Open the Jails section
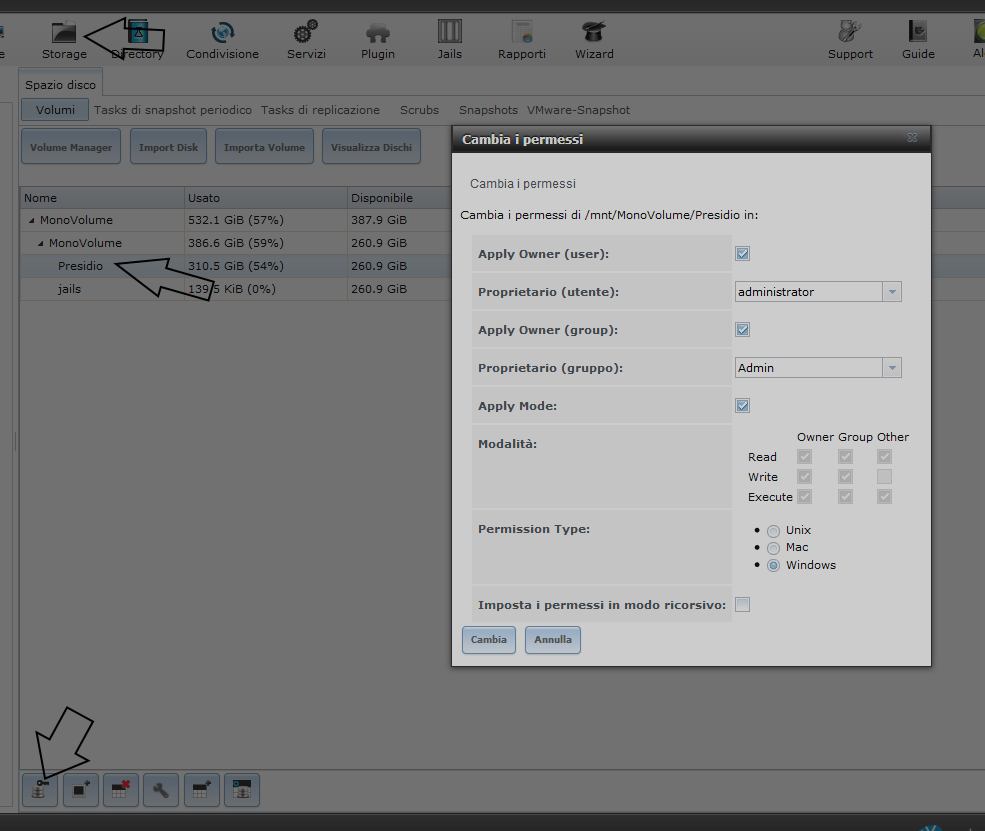985x831 pixels. (x=450, y=40)
